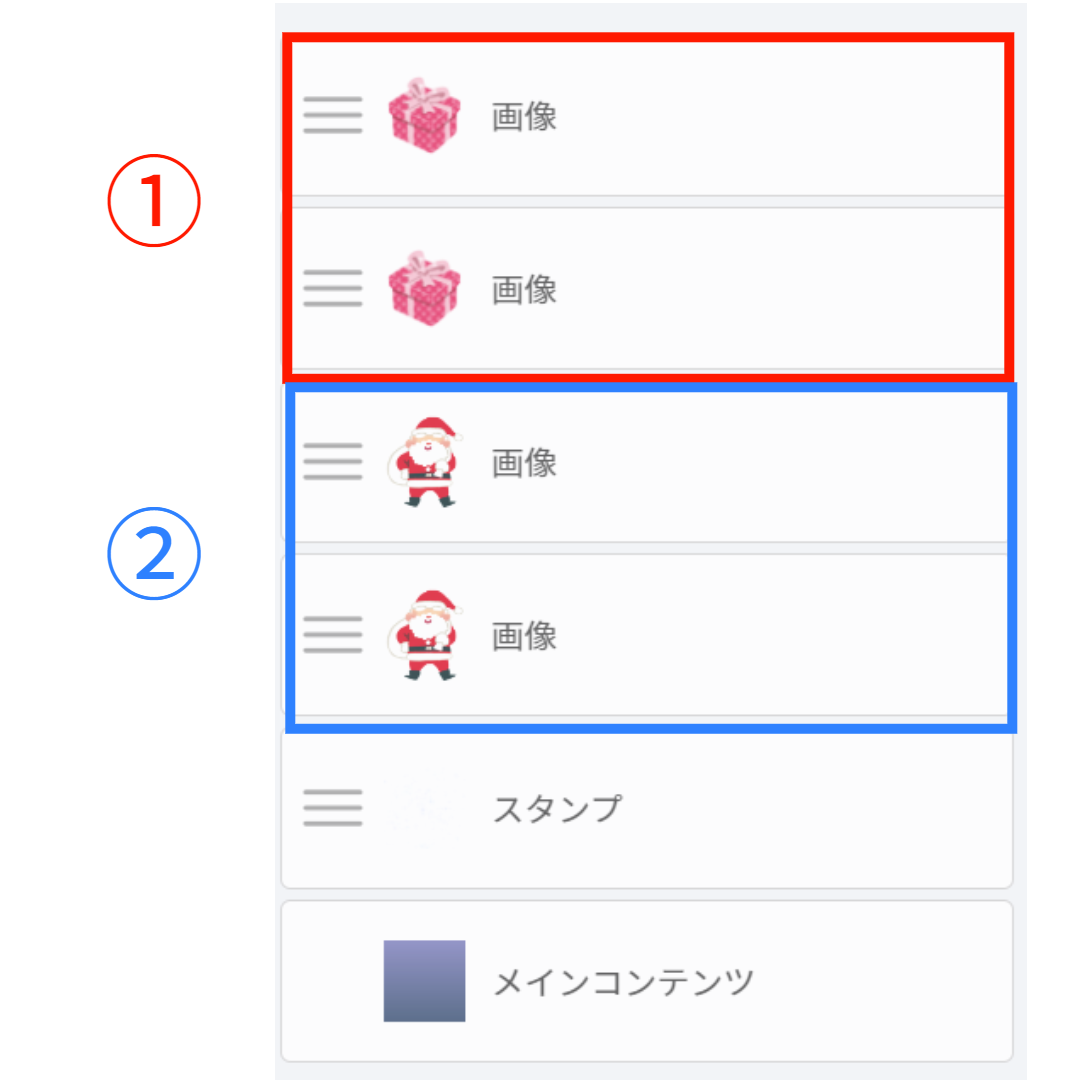Select the スタンプ layer label

[558, 809]
